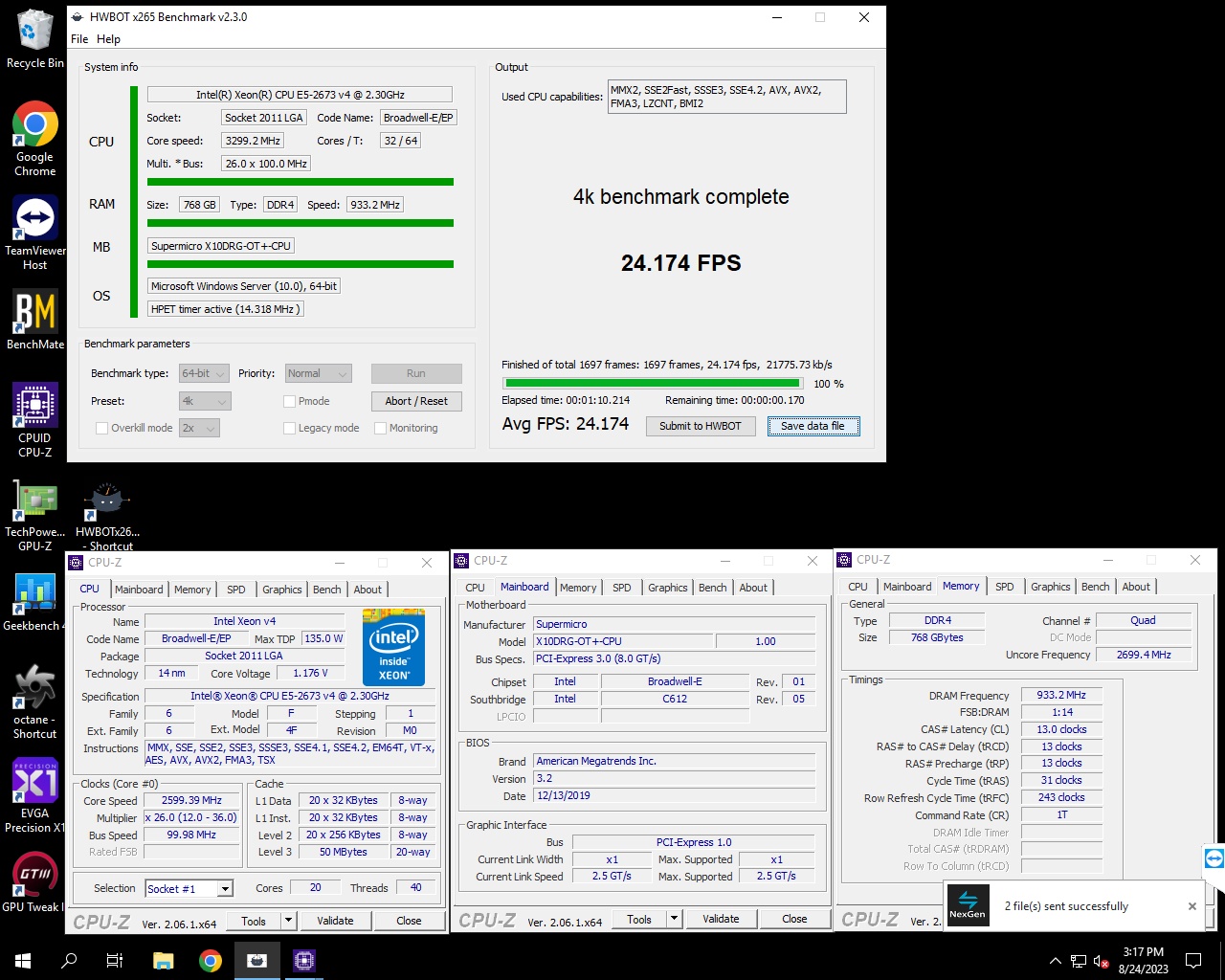
Task: Expand Tools arrow in CPU-Z Mainboard window
Action: click(x=674, y=919)
